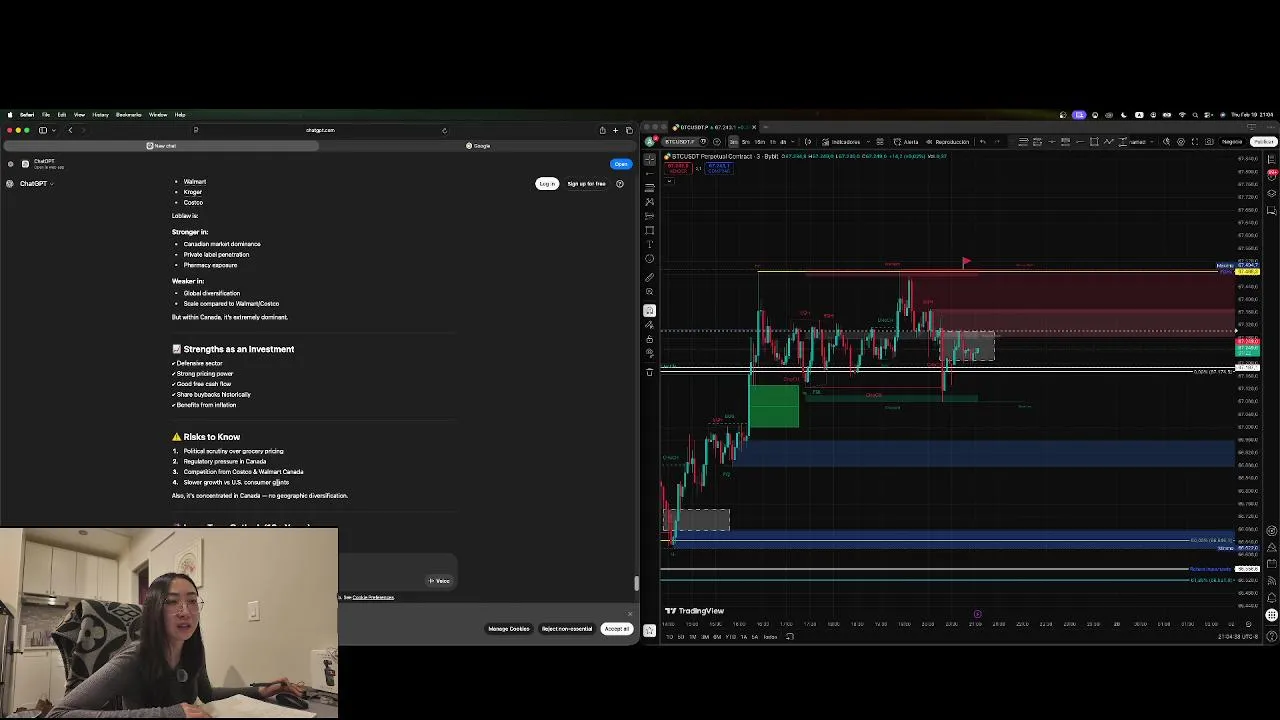1280x720 pixels.
Task: Select the 4h timeframe
Action: tap(783, 142)
